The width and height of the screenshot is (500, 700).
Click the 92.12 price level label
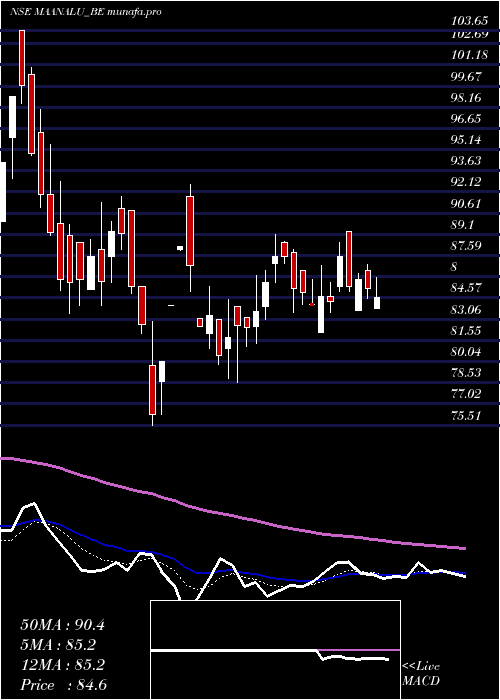point(466,183)
